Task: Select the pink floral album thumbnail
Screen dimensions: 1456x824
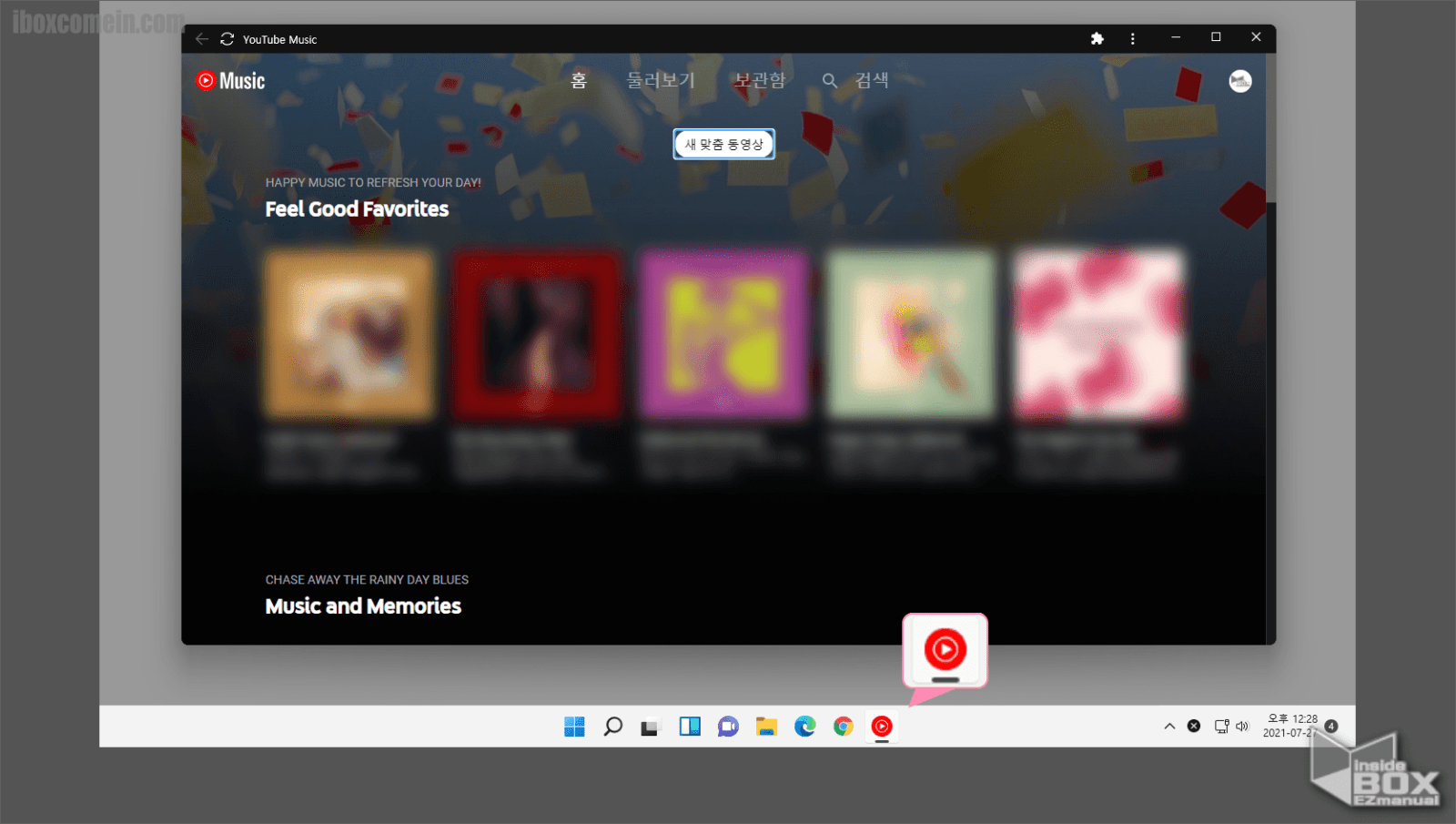Action: [x=1098, y=334]
